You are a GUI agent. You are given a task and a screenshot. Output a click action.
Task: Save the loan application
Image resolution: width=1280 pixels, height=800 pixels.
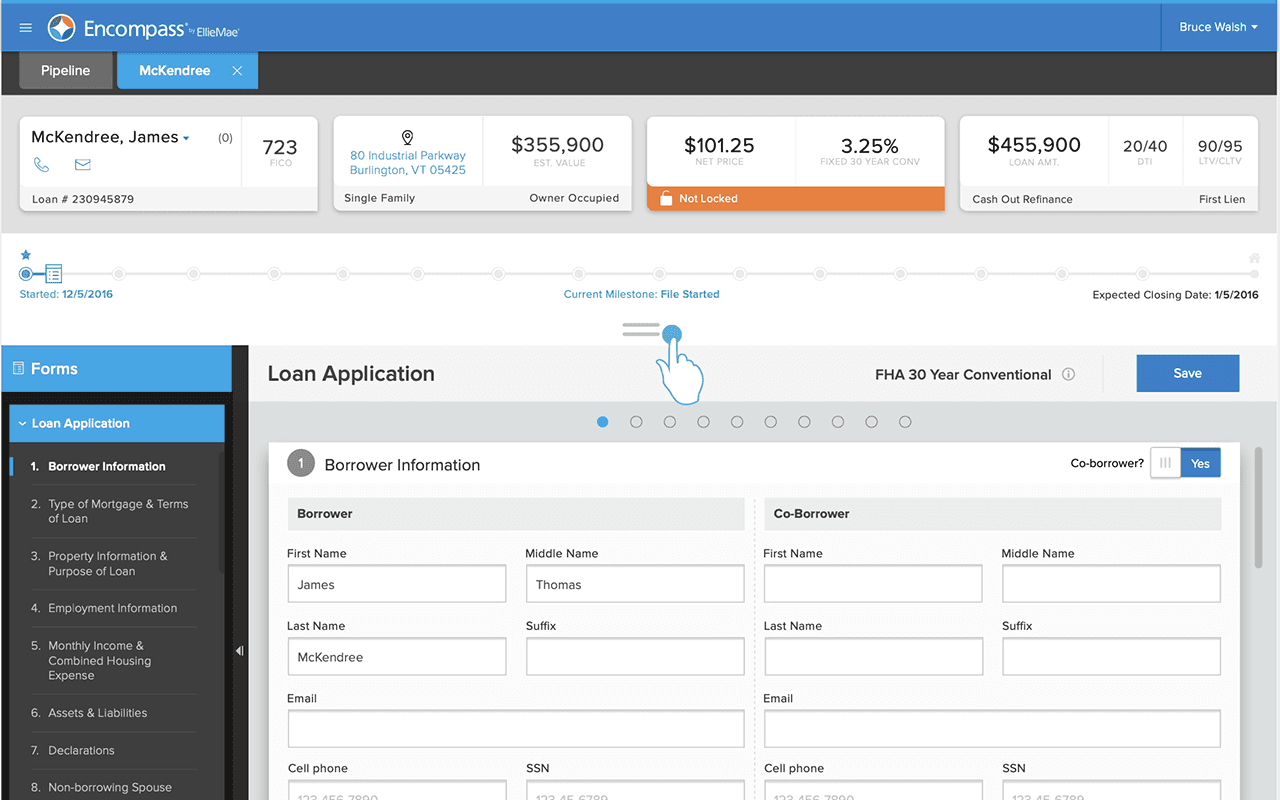click(1187, 373)
